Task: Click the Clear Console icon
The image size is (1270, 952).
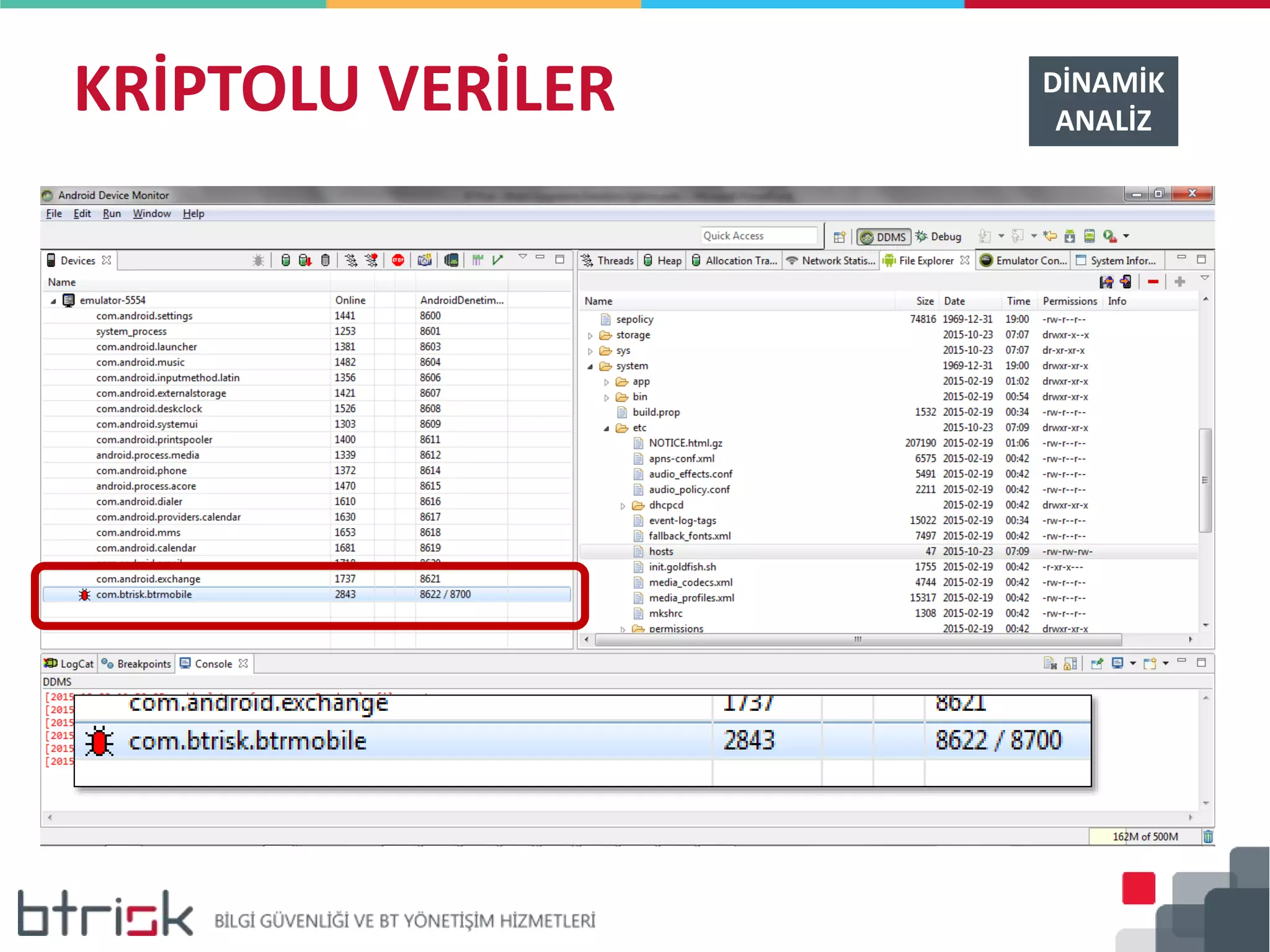Action: coord(1050,664)
